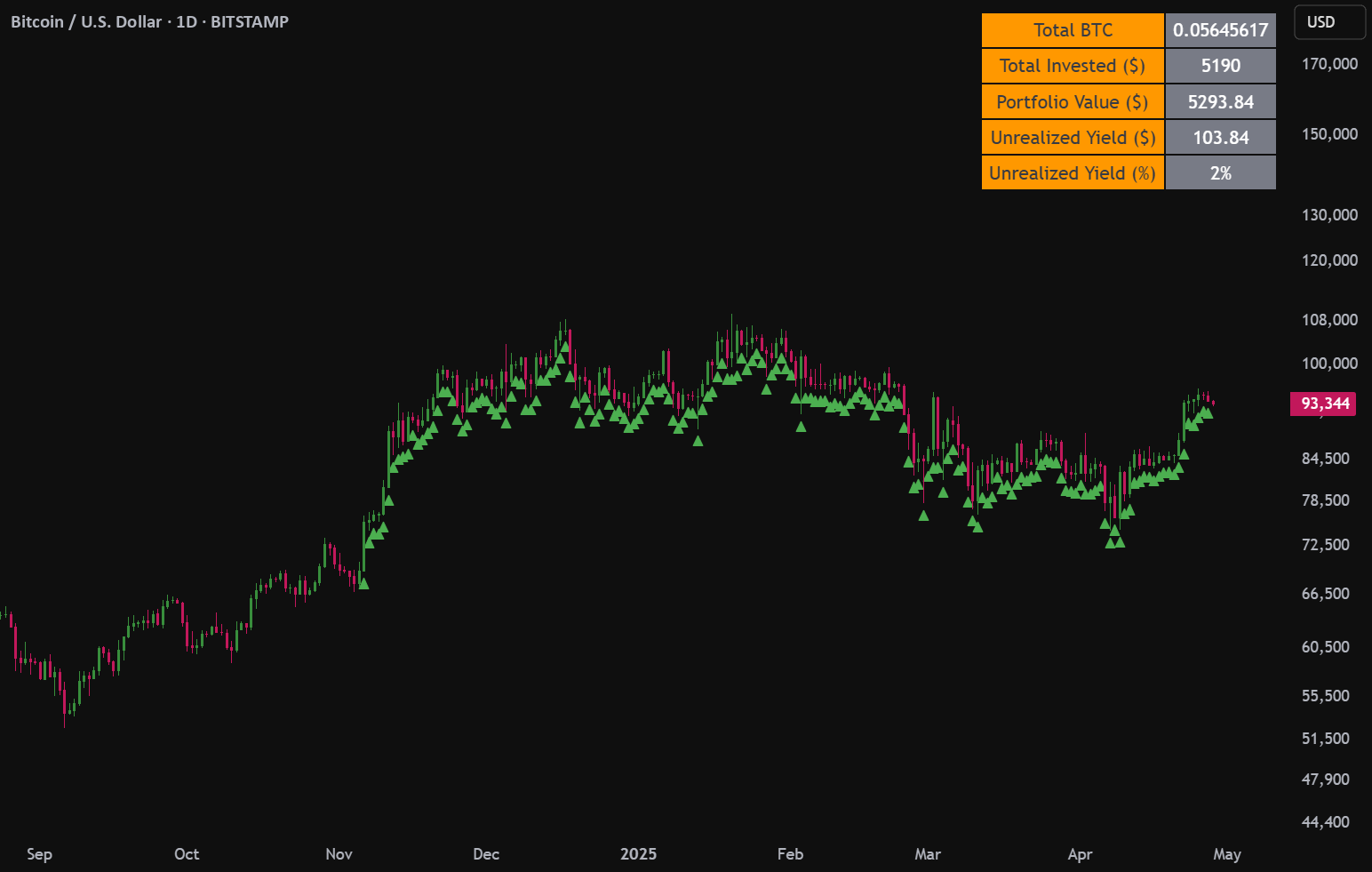The height and width of the screenshot is (872, 1372).
Task: Click the Total Invested ($) label
Action: click(x=1073, y=65)
